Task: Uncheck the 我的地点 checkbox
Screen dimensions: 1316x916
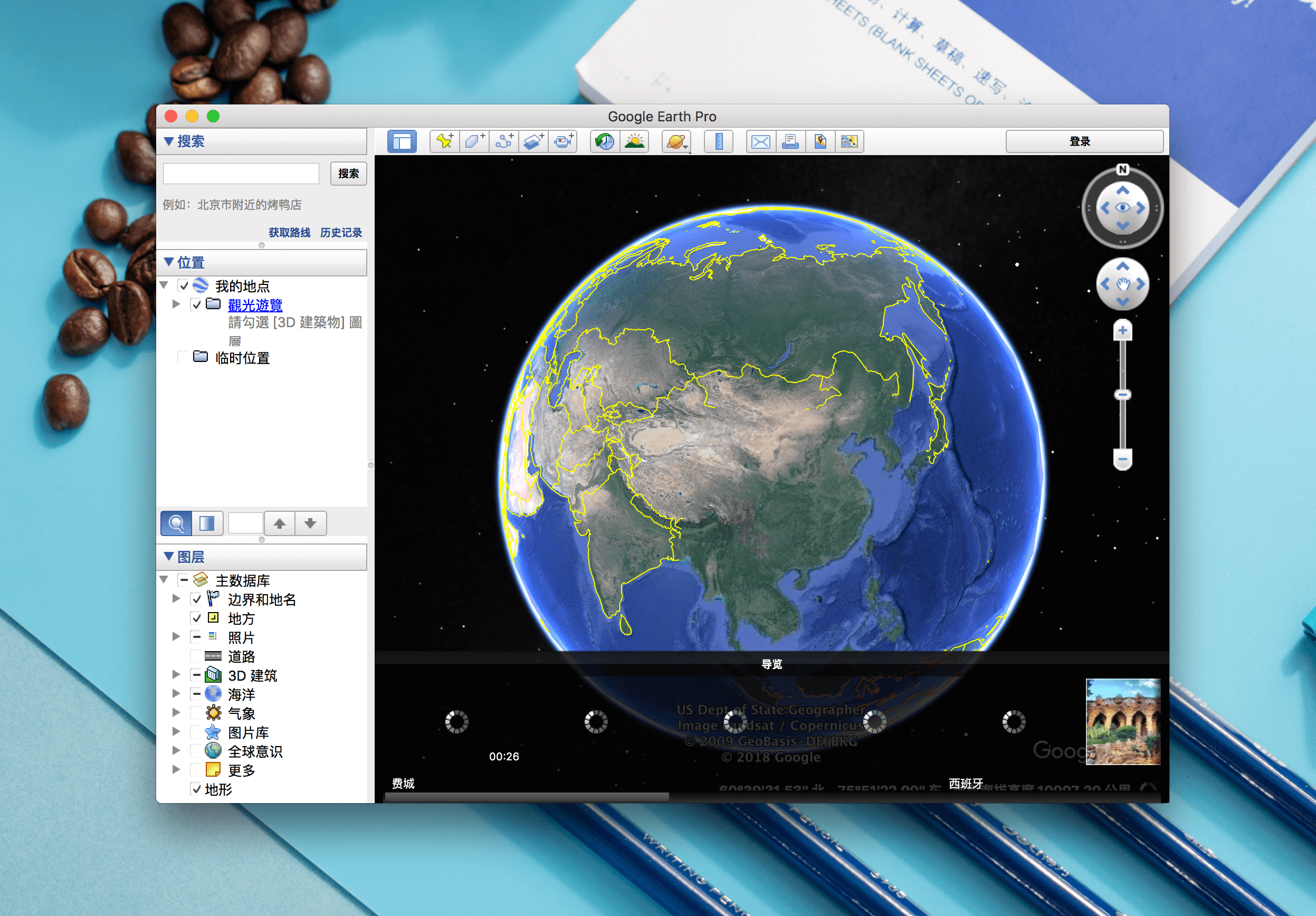Action: click(184, 285)
